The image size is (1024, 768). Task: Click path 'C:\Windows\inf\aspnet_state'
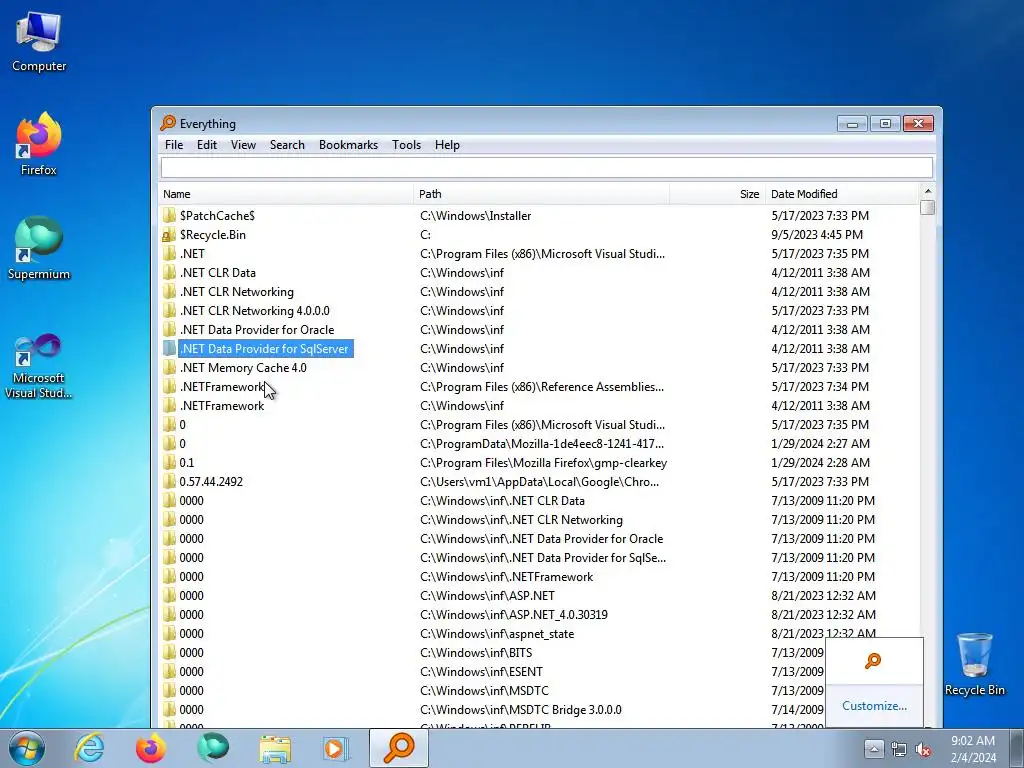coord(497,634)
